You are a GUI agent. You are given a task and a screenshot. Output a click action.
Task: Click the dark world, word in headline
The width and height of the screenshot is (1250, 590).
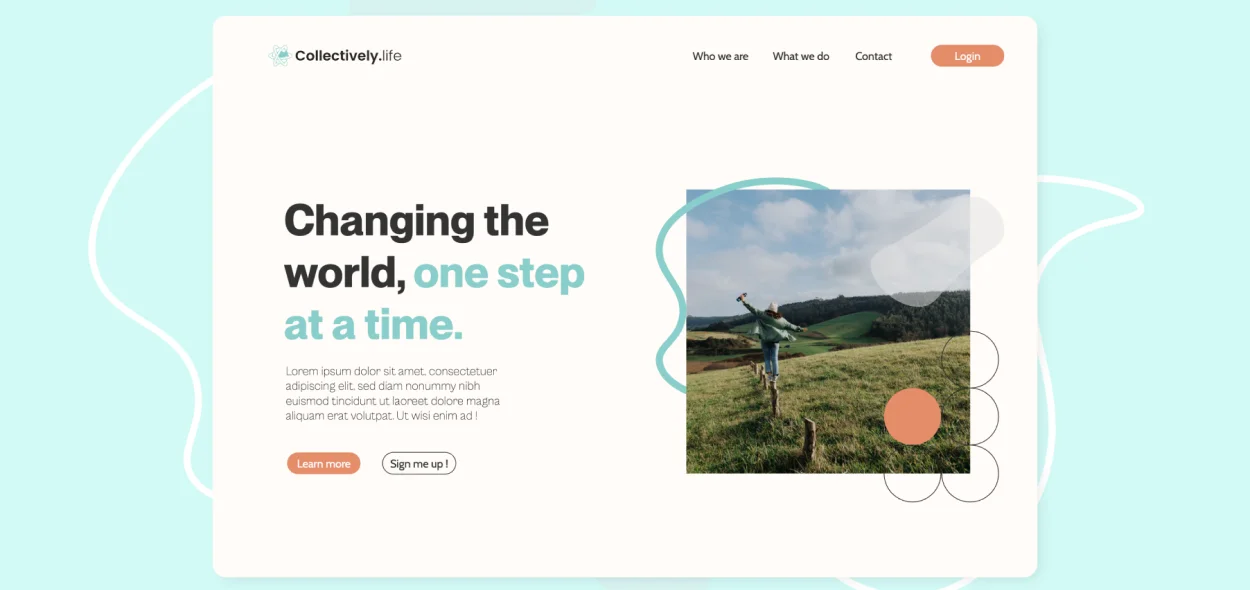pyautogui.click(x=345, y=273)
